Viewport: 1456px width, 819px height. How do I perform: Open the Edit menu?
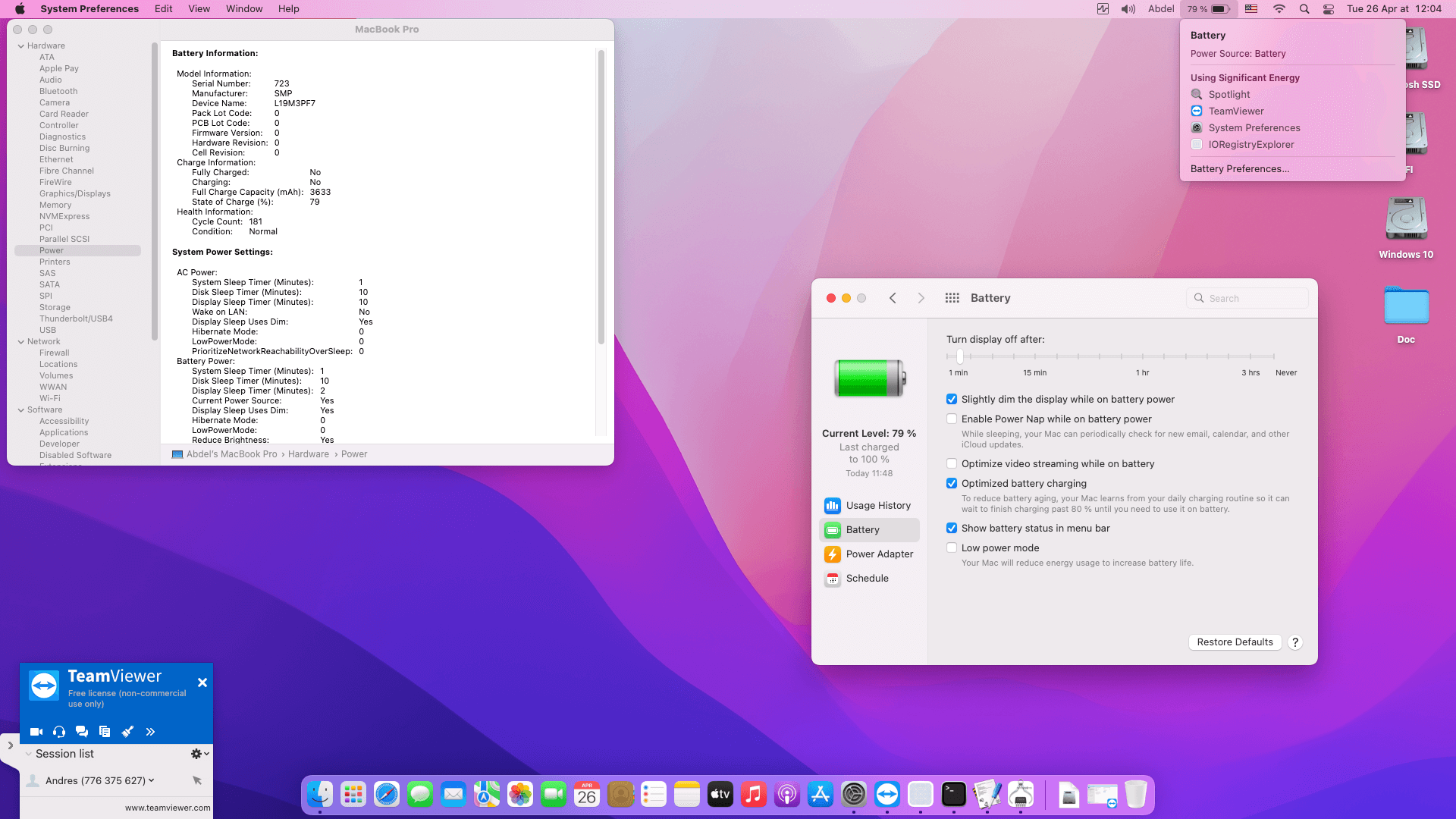164,9
